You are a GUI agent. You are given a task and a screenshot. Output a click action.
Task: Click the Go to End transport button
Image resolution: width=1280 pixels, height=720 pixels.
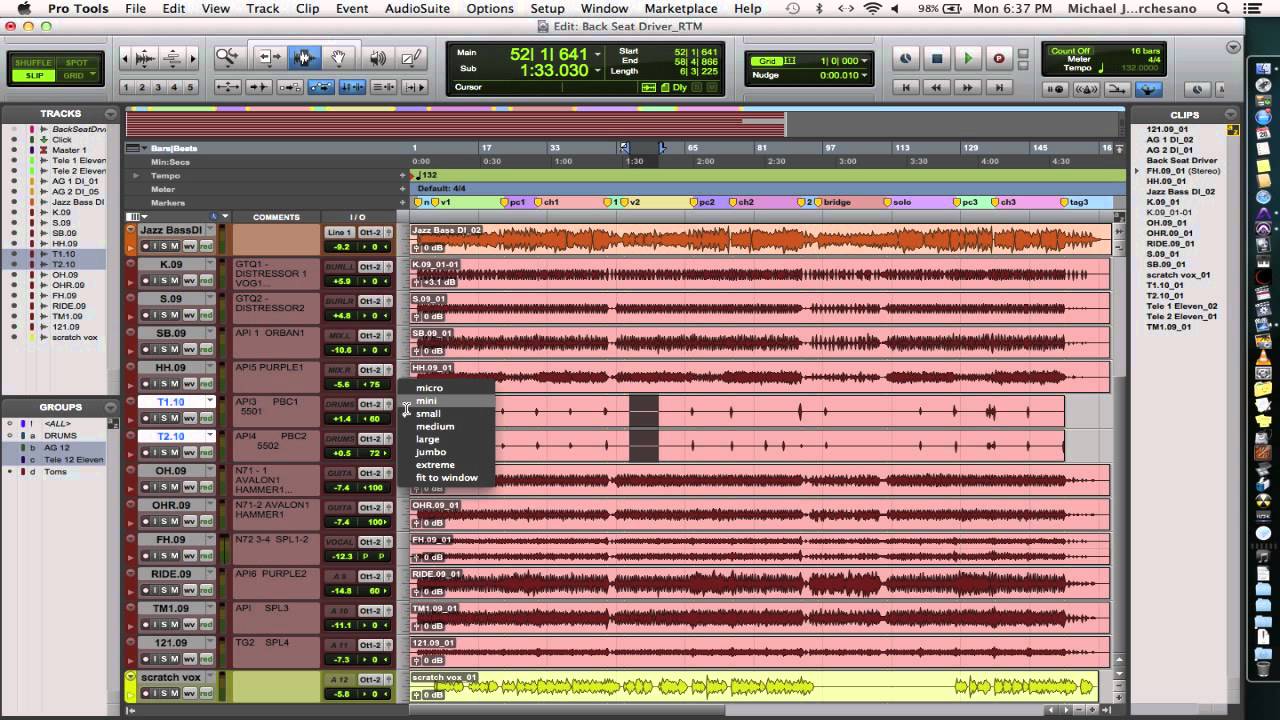999,88
